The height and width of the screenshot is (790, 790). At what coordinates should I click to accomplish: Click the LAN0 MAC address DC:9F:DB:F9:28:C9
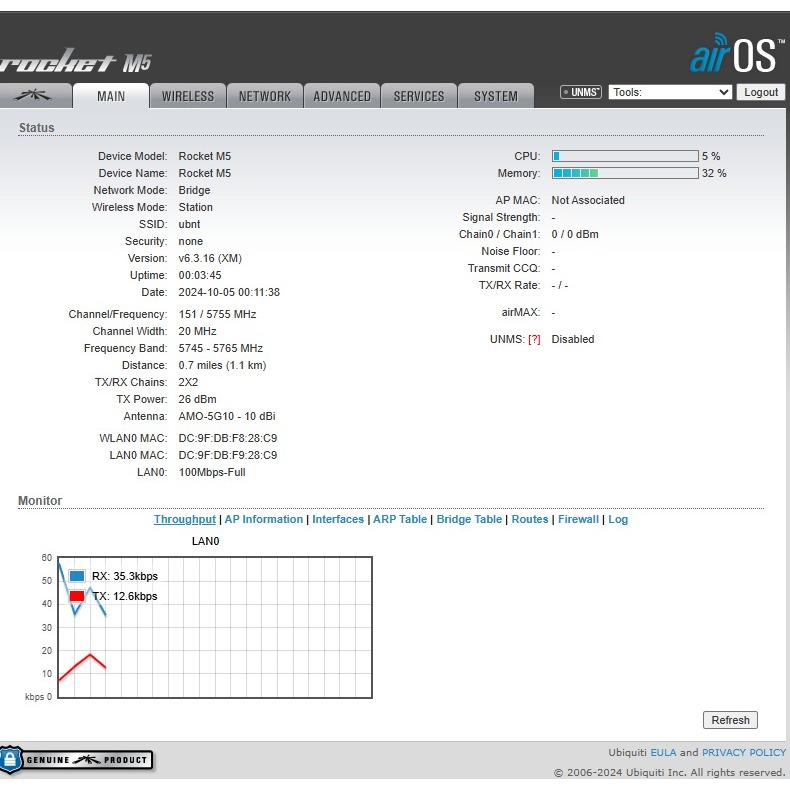click(228, 455)
